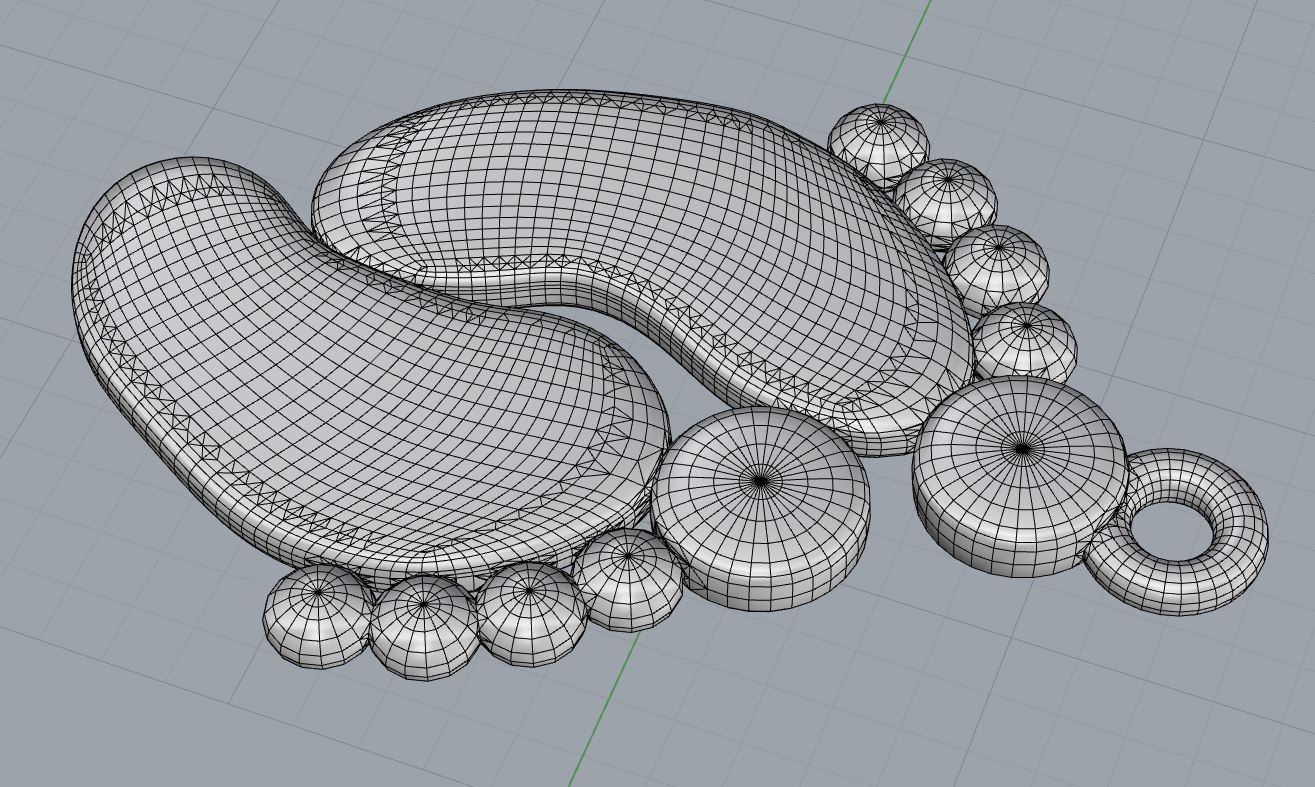Select the big toe disc between both soles

pos(760,506)
